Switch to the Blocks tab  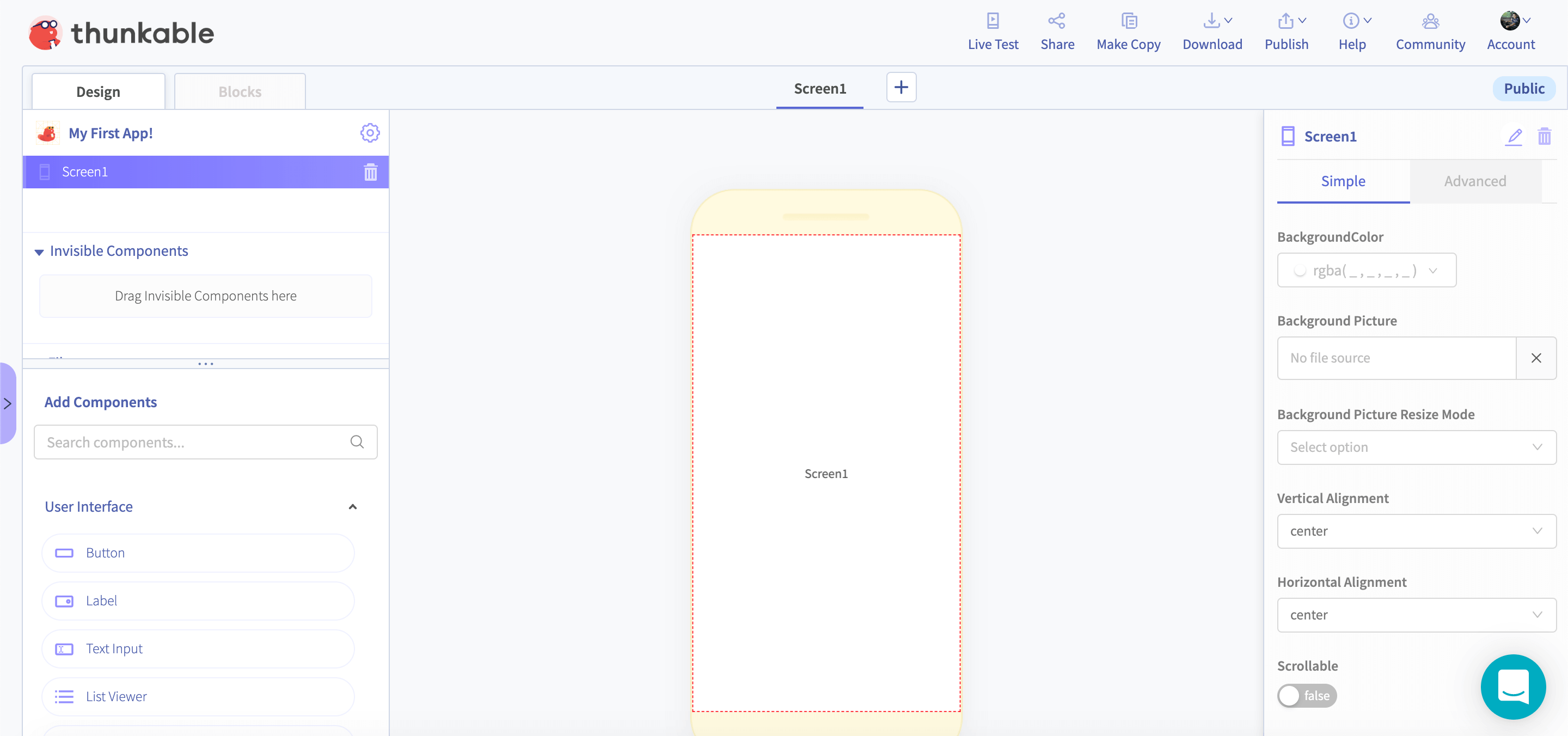point(240,92)
